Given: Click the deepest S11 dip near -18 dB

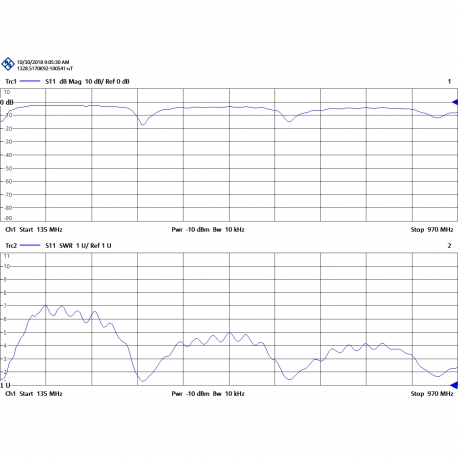Looking at the screenshot, I should pos(143,125).
